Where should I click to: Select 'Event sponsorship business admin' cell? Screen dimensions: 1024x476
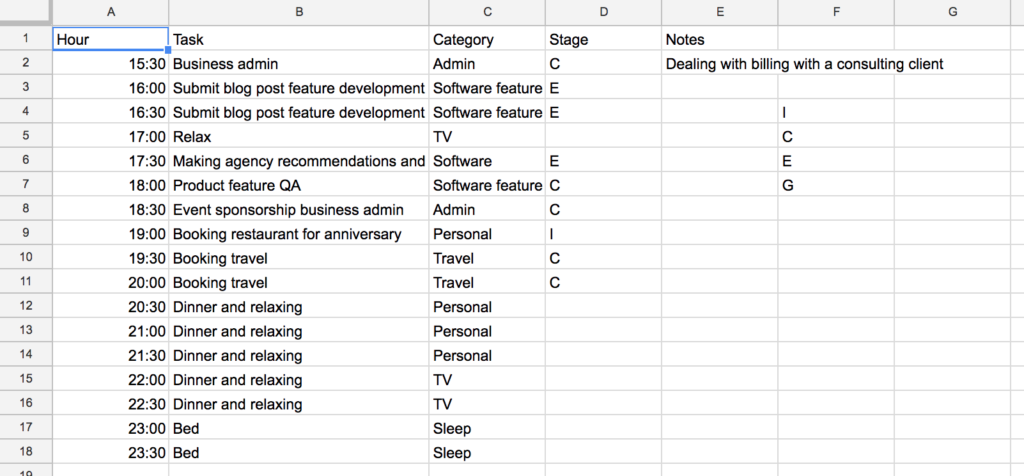299,209
